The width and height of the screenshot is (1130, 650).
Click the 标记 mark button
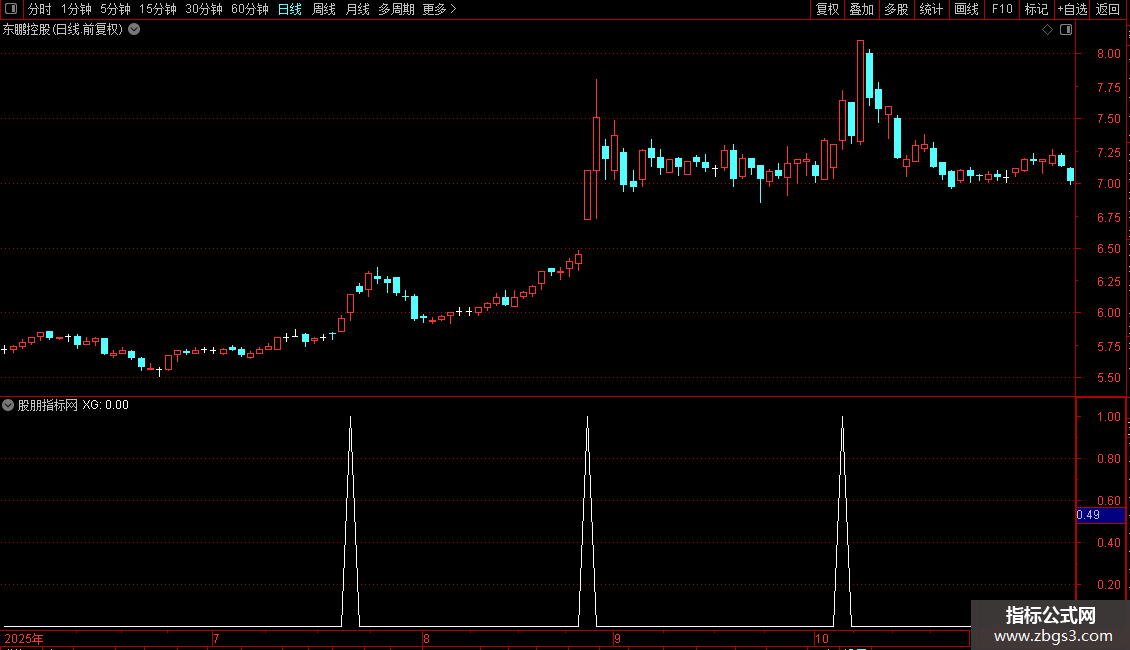click(1036, 9)
